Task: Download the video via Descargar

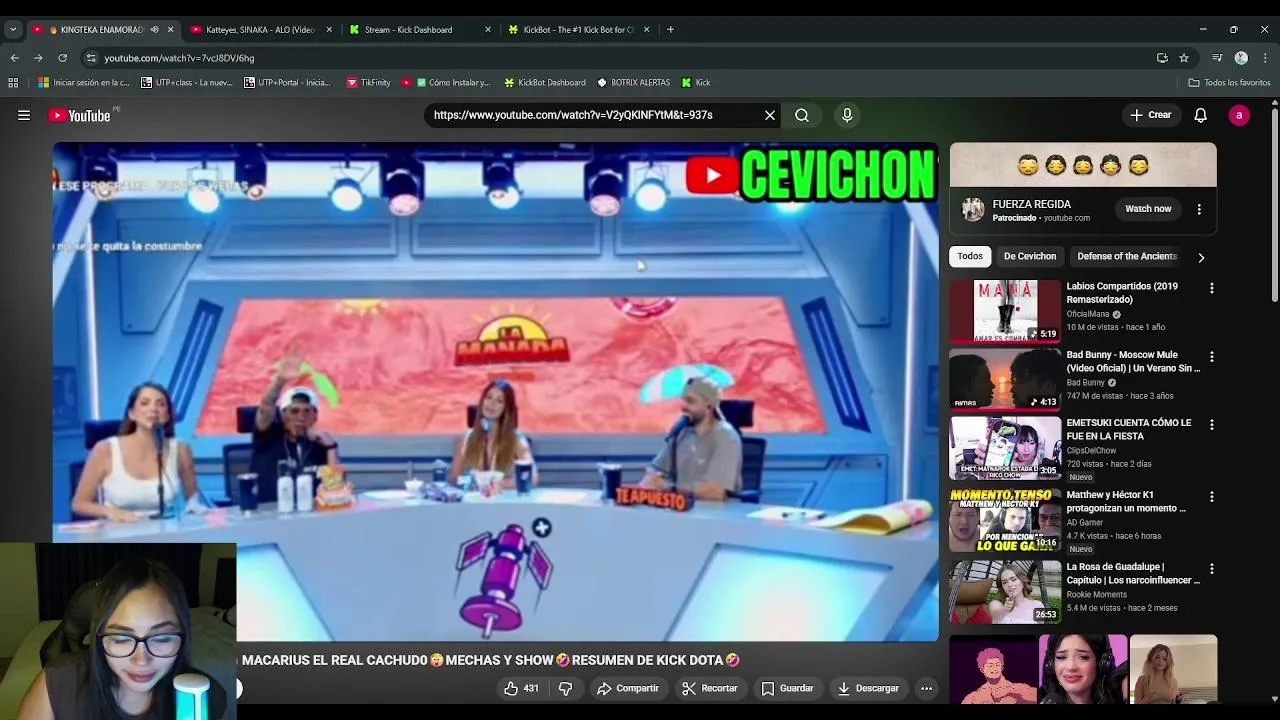Action: point(868,688)
